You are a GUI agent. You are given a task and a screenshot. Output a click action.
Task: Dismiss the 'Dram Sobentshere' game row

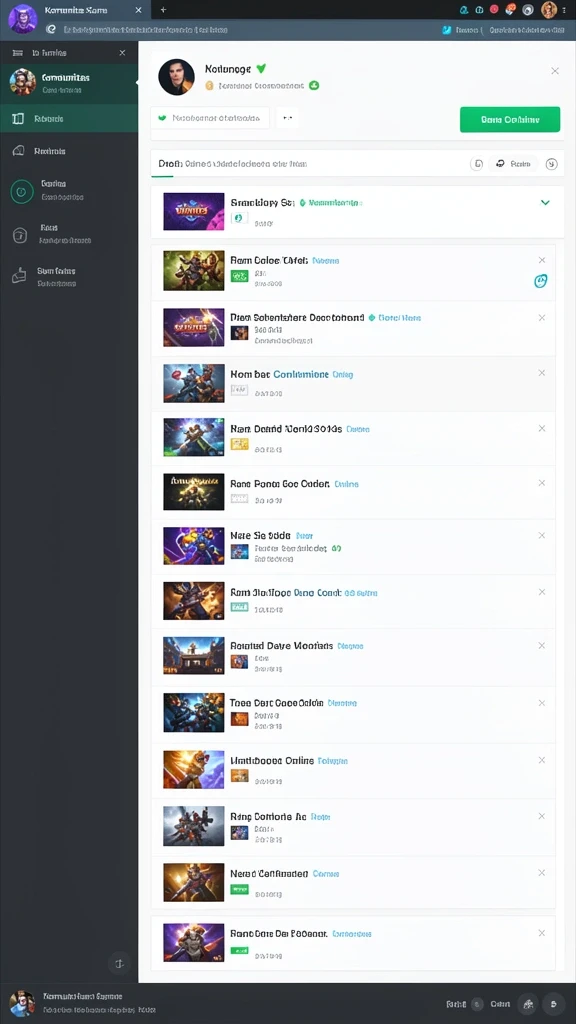point(541,317)
